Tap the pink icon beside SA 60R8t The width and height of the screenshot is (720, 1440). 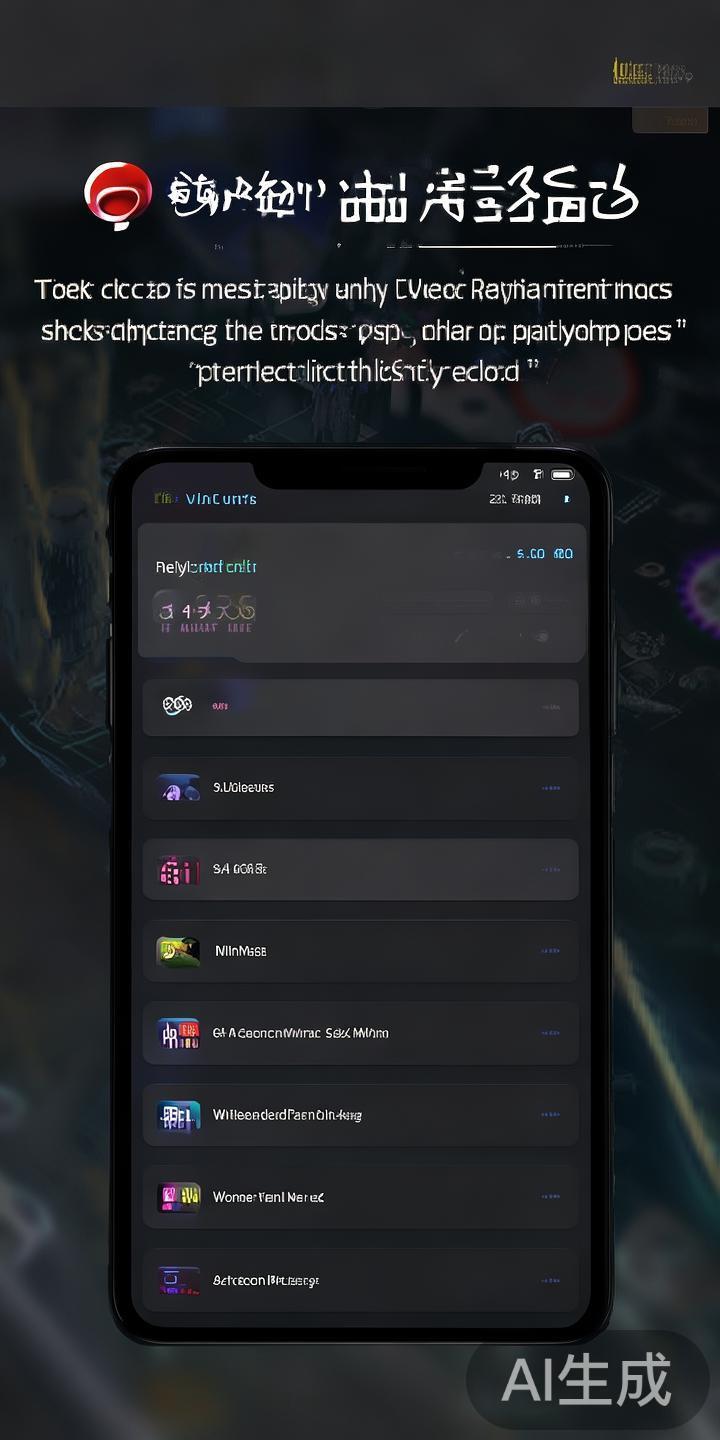click(178, 870)
